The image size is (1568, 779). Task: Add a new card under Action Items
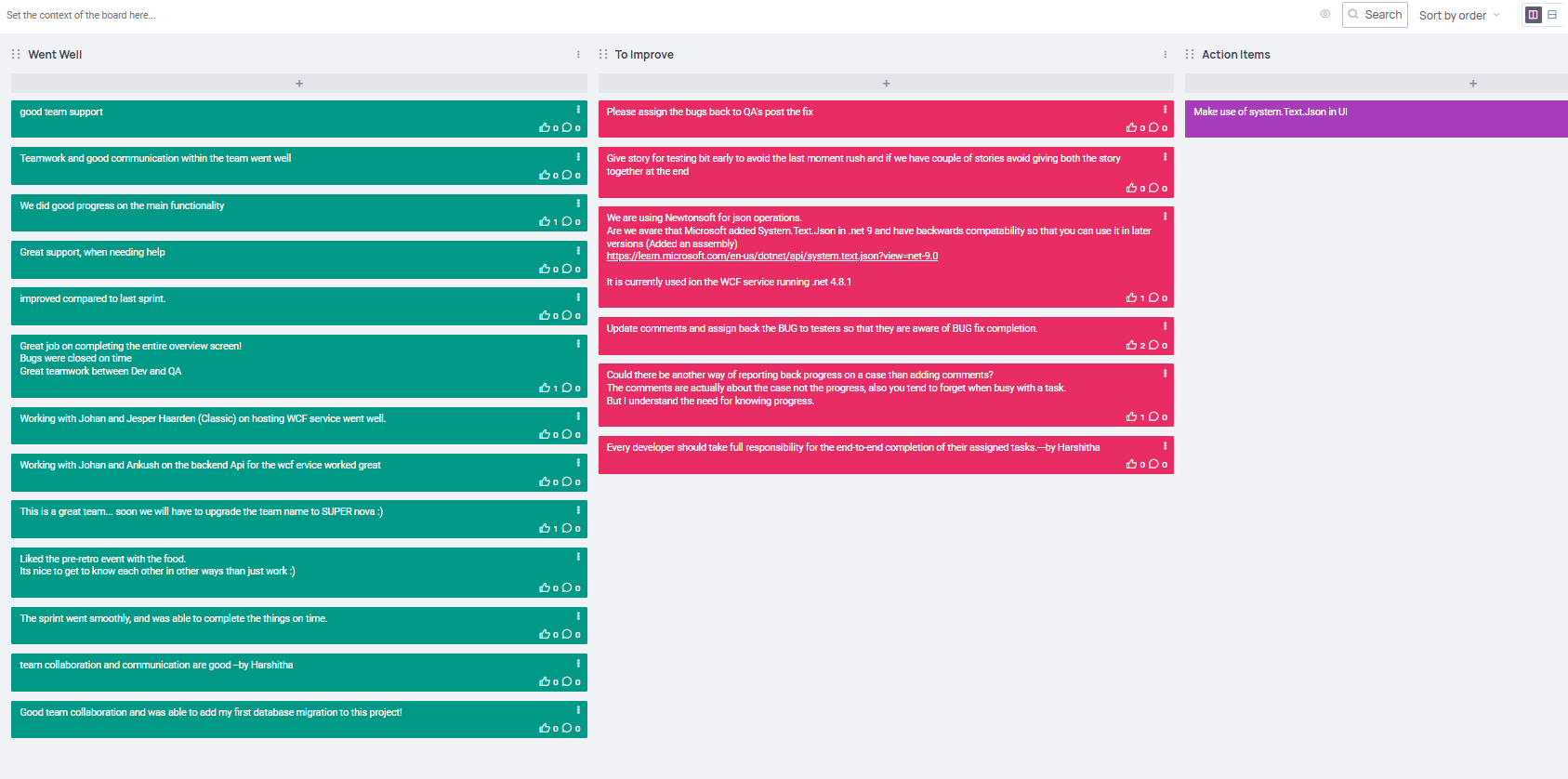[1377, 84]
